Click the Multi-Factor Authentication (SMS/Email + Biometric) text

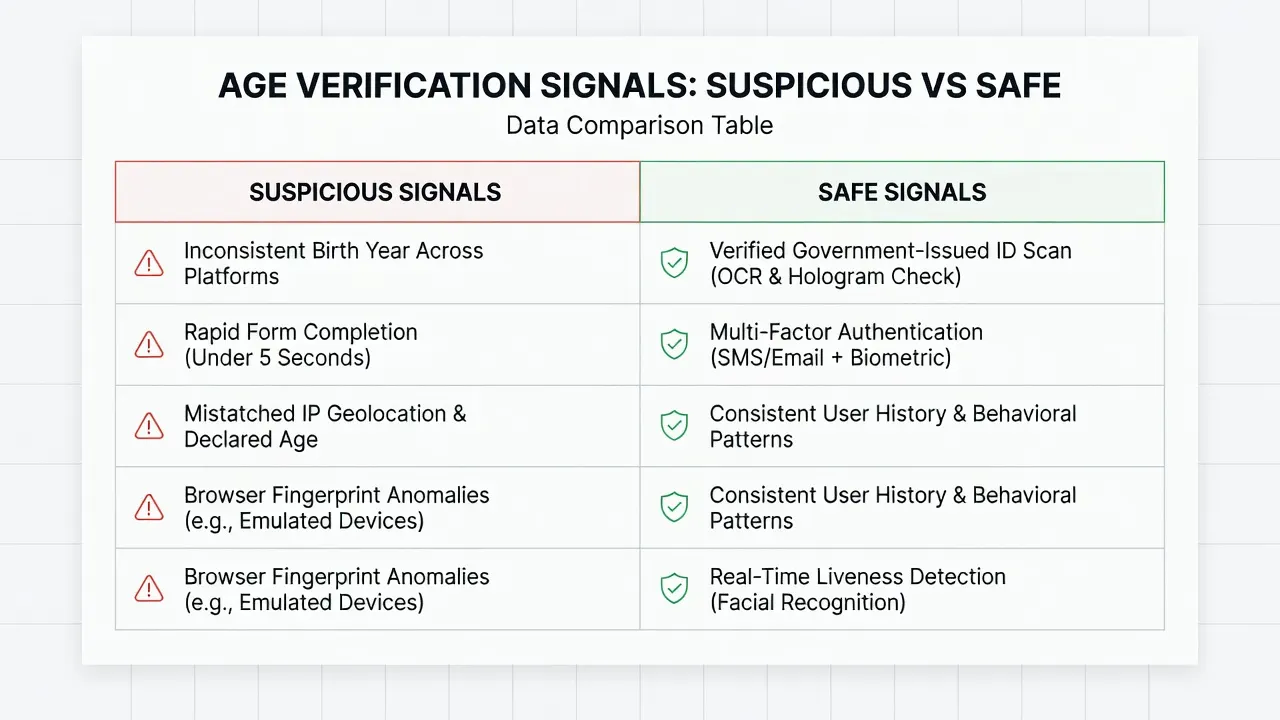[846, 345]
